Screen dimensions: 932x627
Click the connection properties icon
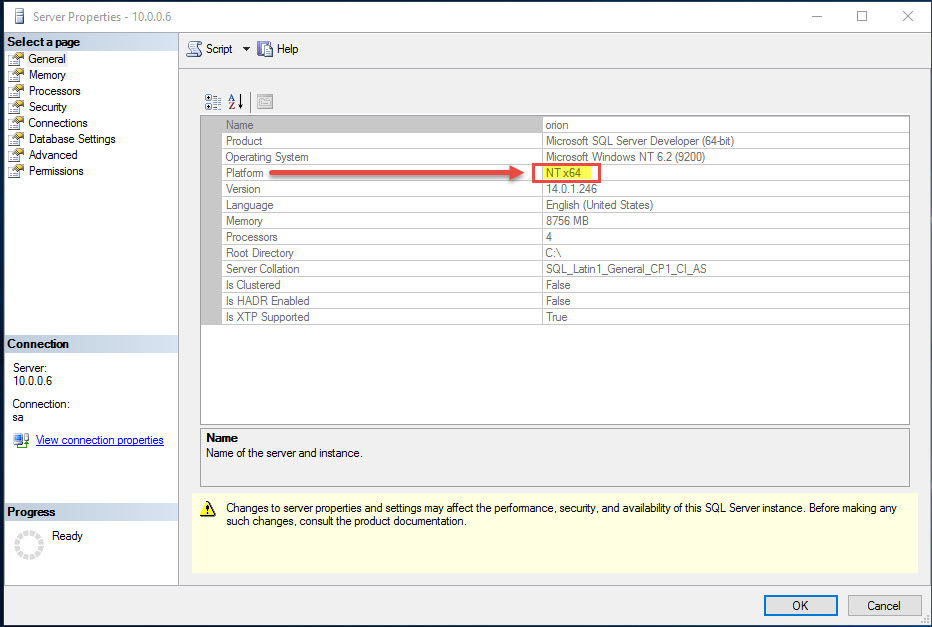(21, 440)
